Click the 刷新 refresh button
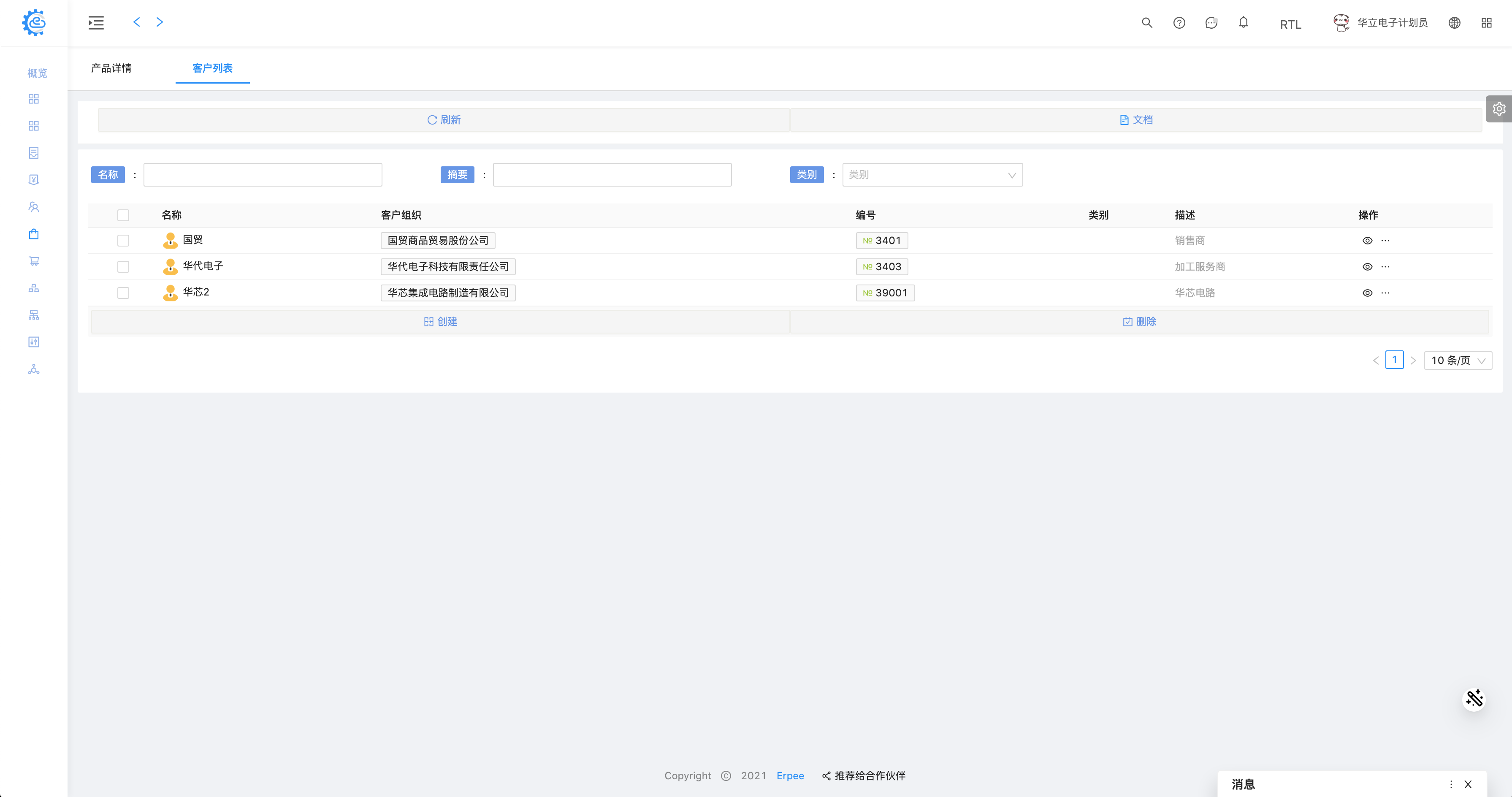The image size is (1512, 797). (x=444, y=120)
